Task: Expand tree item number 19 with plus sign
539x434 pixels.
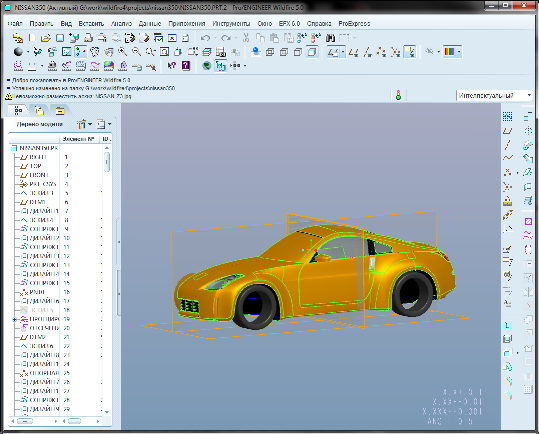Action: pos(14,319)
